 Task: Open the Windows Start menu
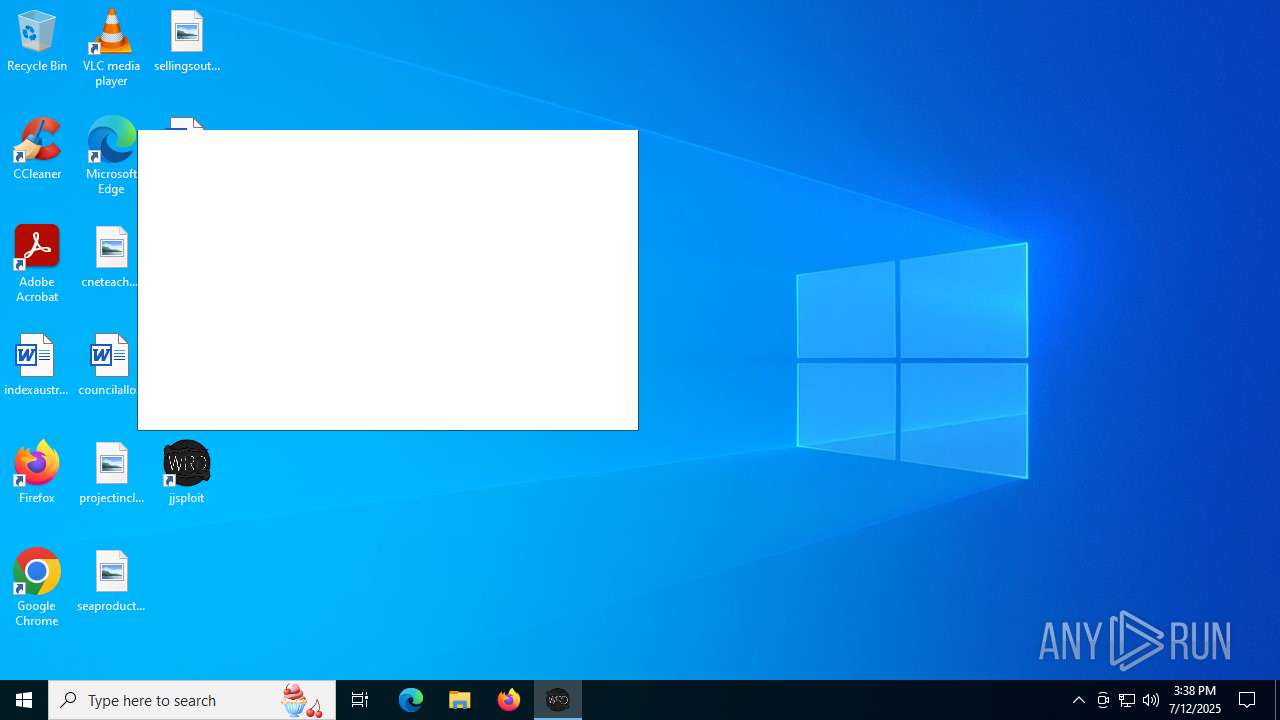[x=24, y=700]
